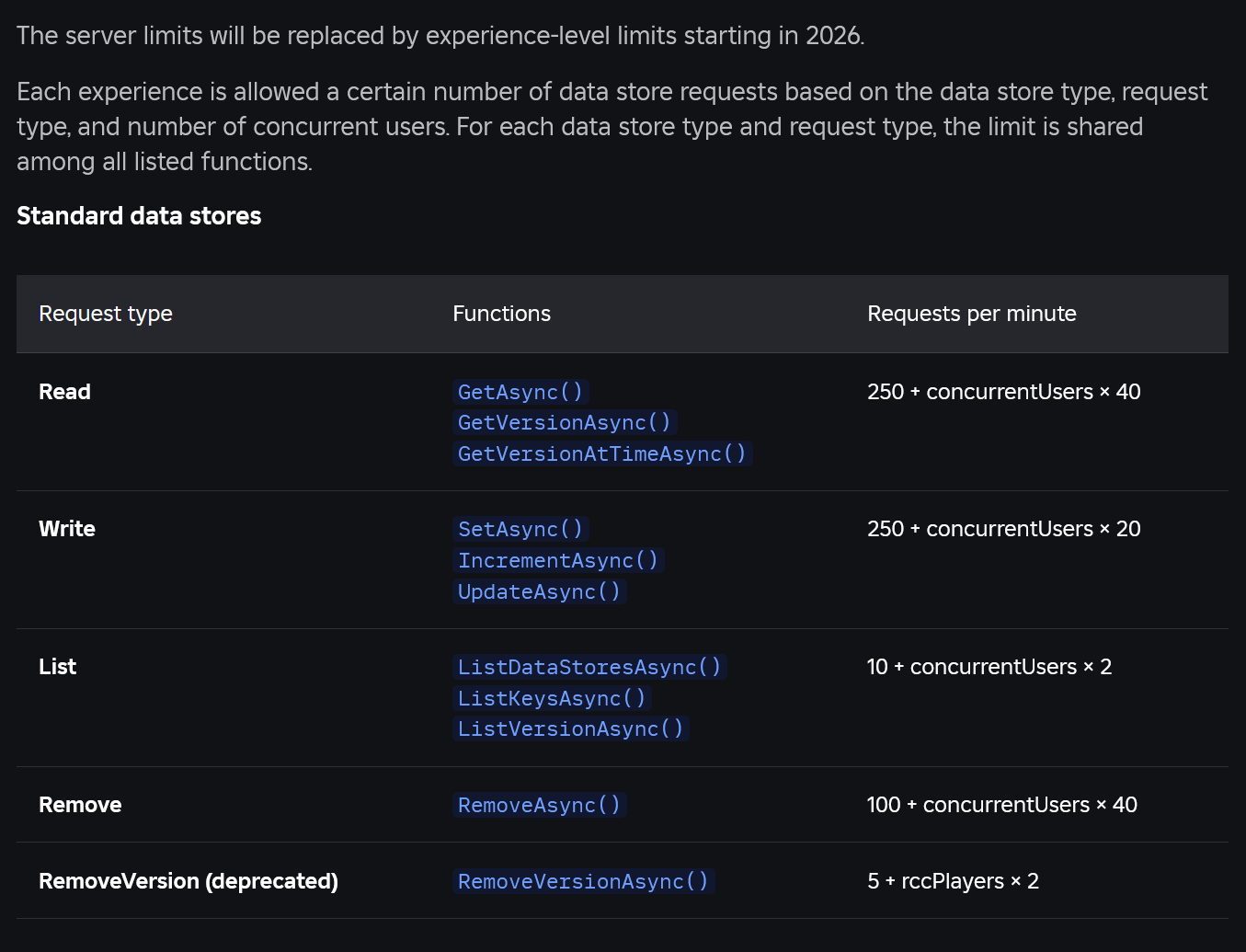The width and height of the screenshot is (1246, 952).
Task: Select the Read request type row label
Action: click(64, 392)
